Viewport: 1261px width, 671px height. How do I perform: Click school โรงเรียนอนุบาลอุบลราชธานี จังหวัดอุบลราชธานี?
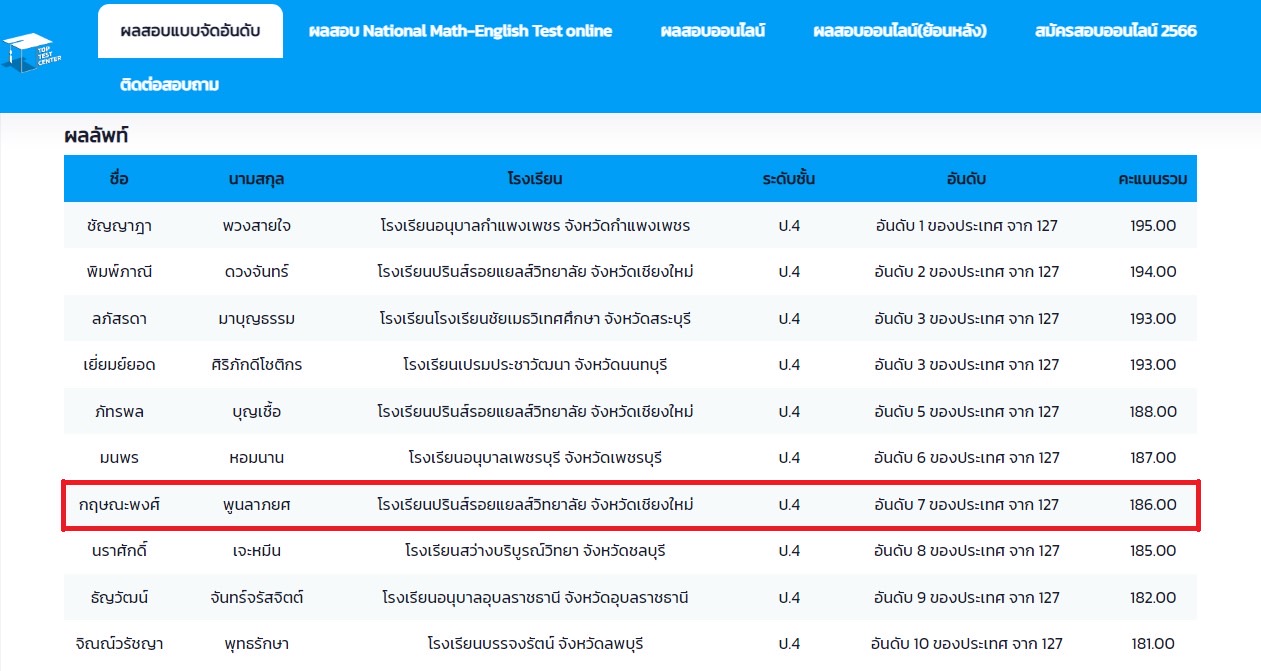click(x=535, y=598)
